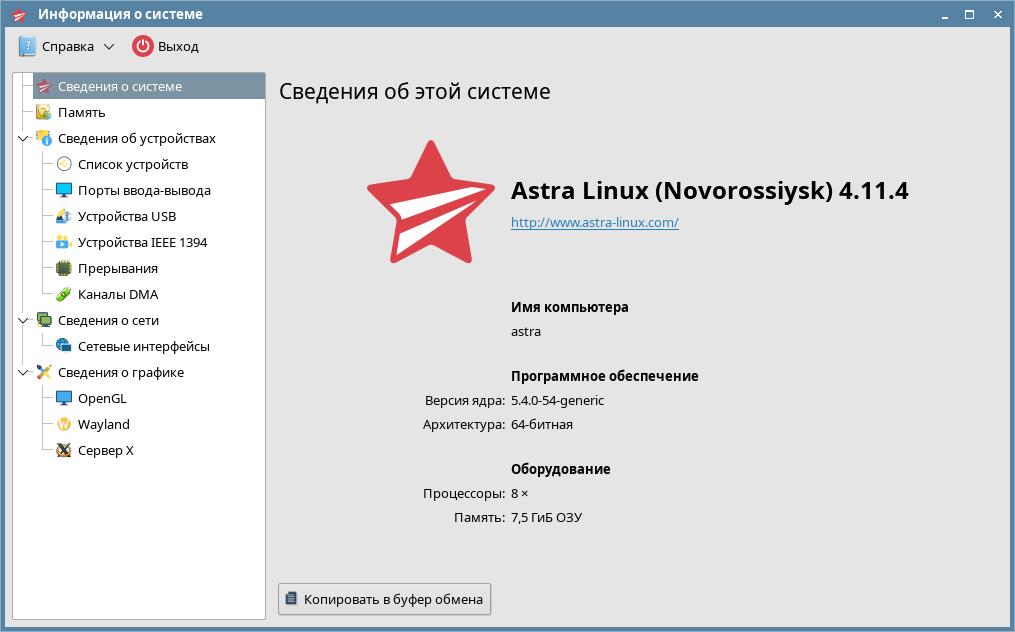Click the Справка help book icon

point(27,46)
